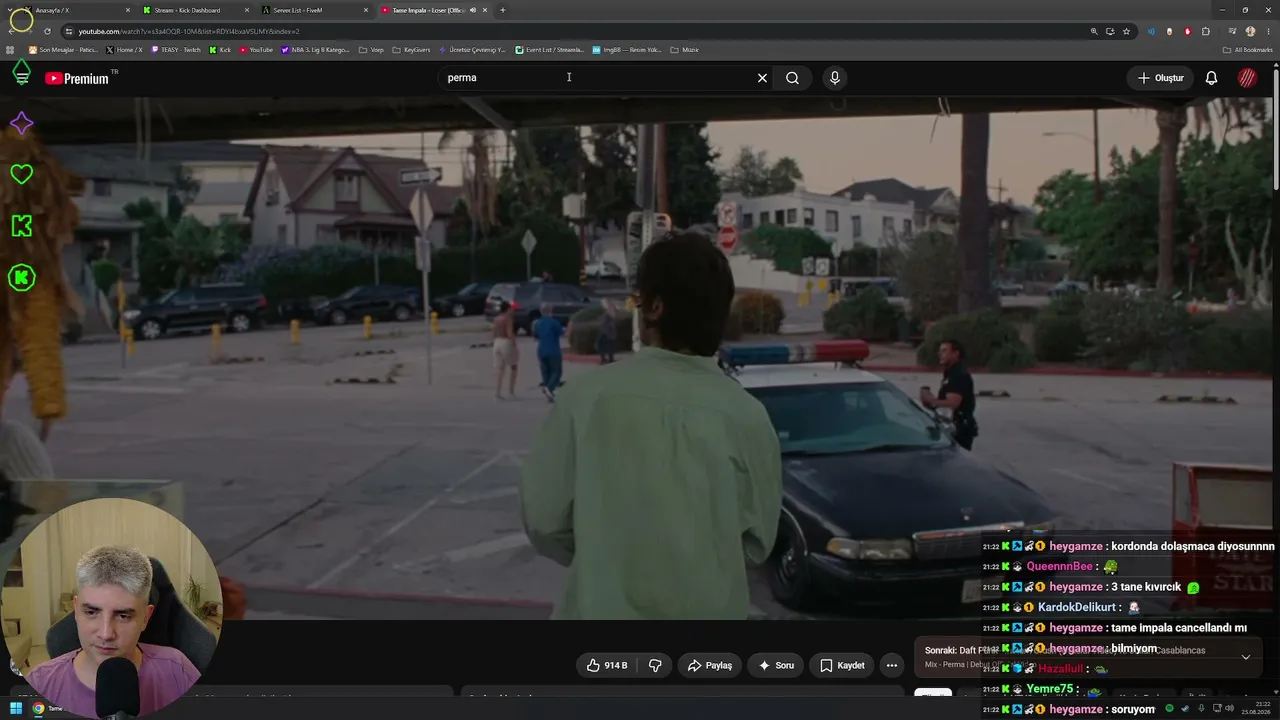1280x720 pixels.
Task: Click the youtube.com address bar
Action: (580, 31)
